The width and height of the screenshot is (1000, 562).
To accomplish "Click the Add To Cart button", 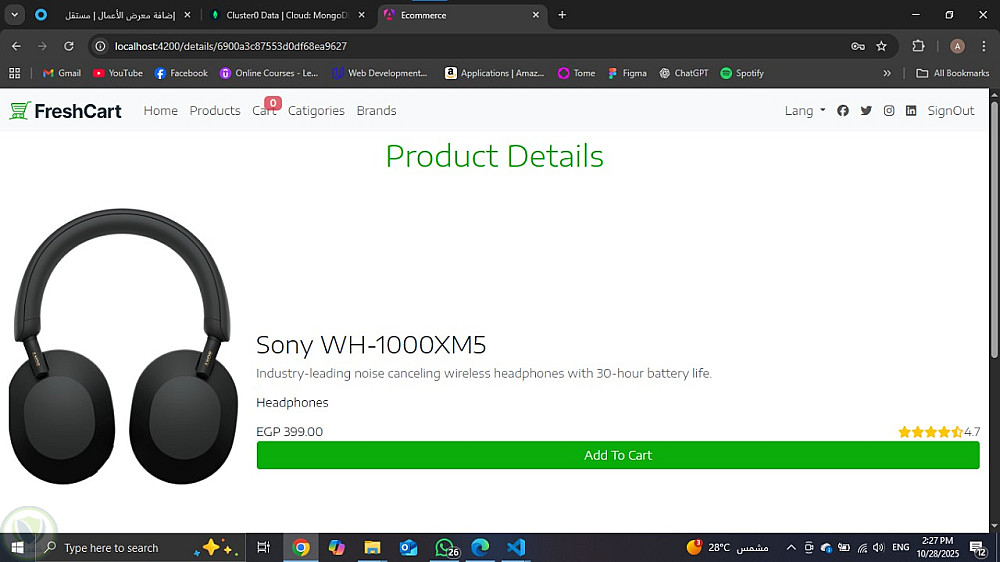I will 618,455.
